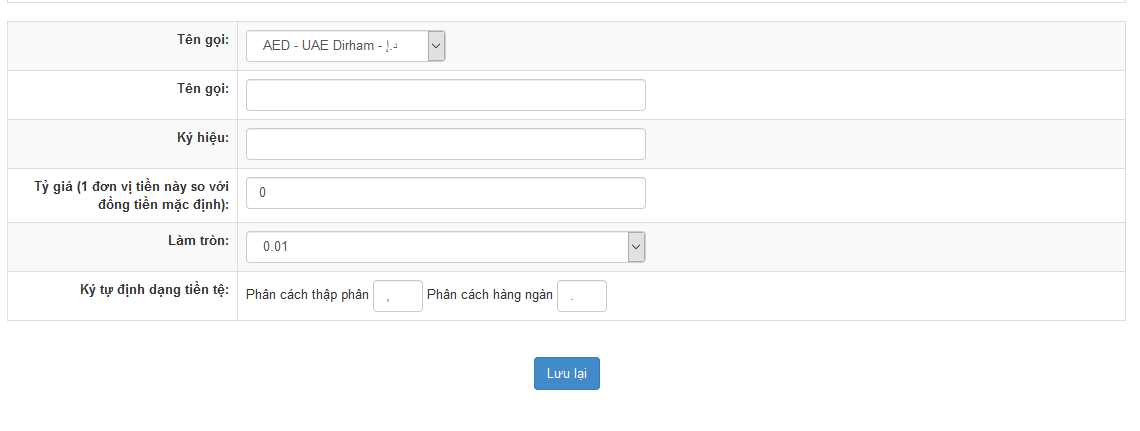Viewport: 1140px width, 431px height.
Task: Click the Tên gọi label beside empty text field
Action: point(196,89)
